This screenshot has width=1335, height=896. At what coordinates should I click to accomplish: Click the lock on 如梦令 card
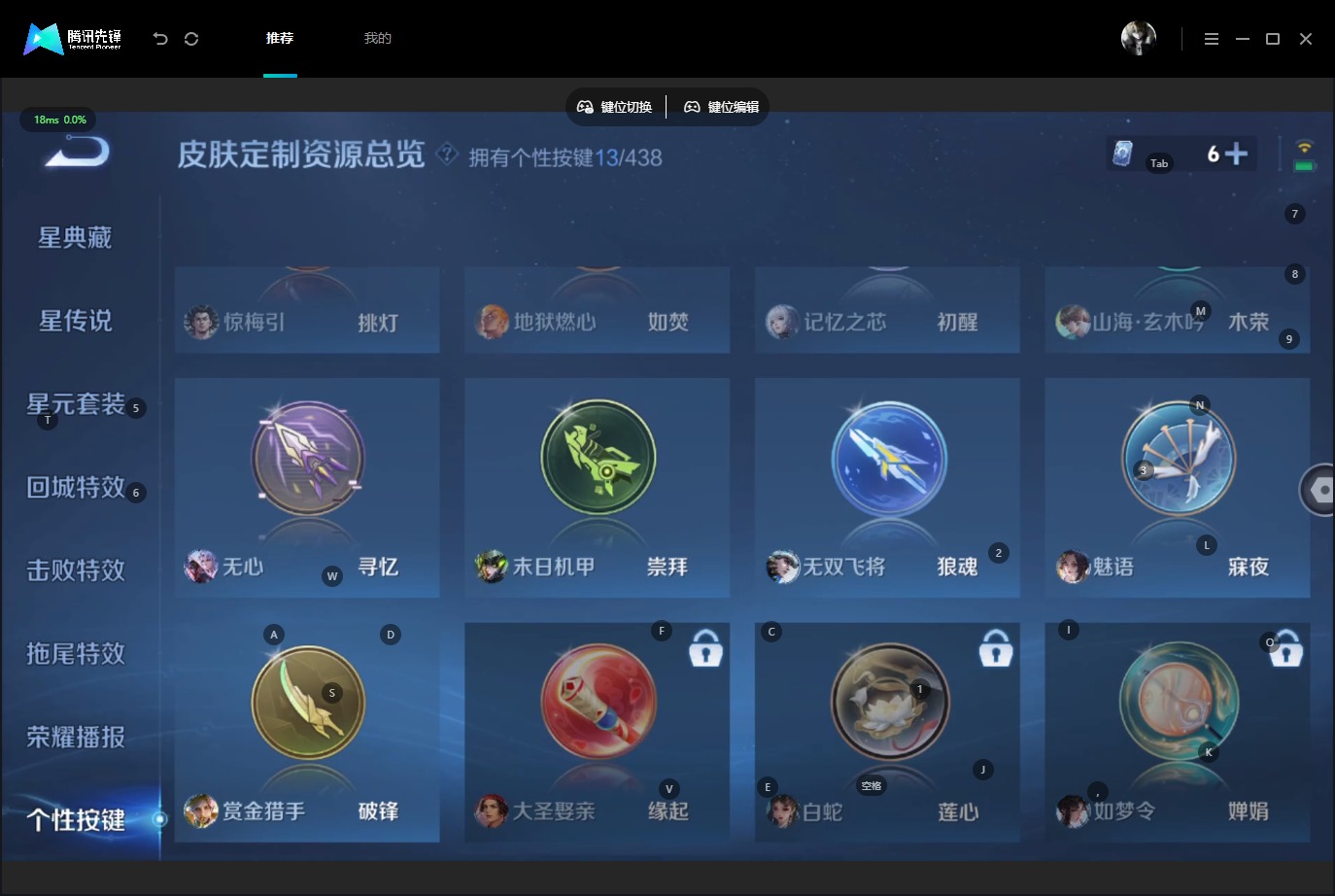(1285, 647)
